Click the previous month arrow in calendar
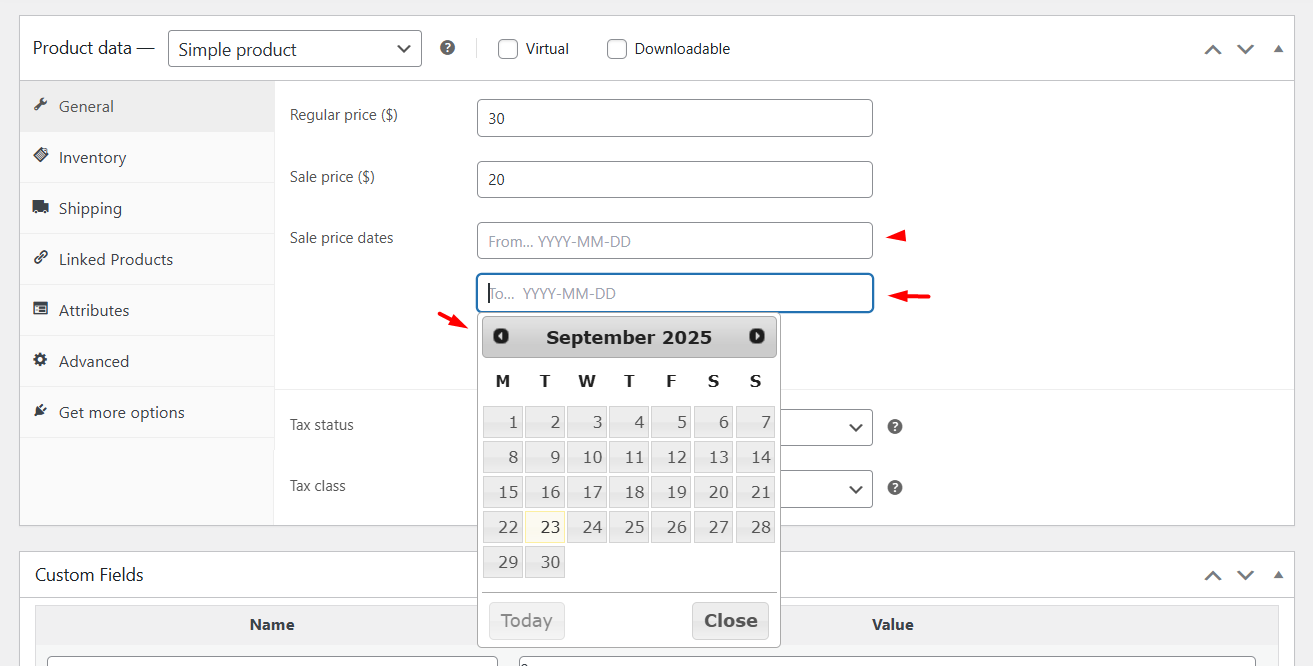The image size is (1313, 666). point(501,337)
